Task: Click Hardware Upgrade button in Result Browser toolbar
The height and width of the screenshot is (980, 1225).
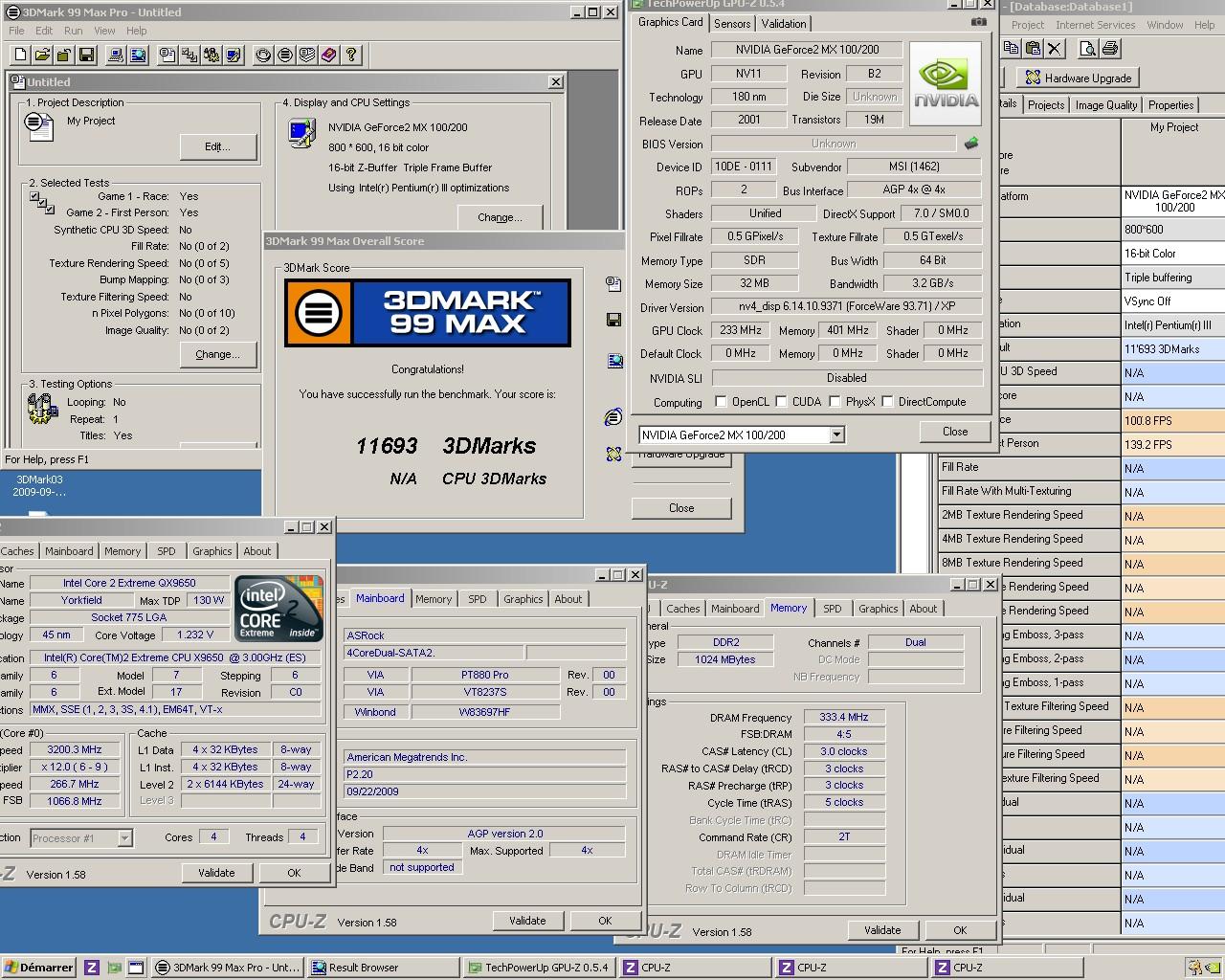Action: click(x=1079, y=78)
